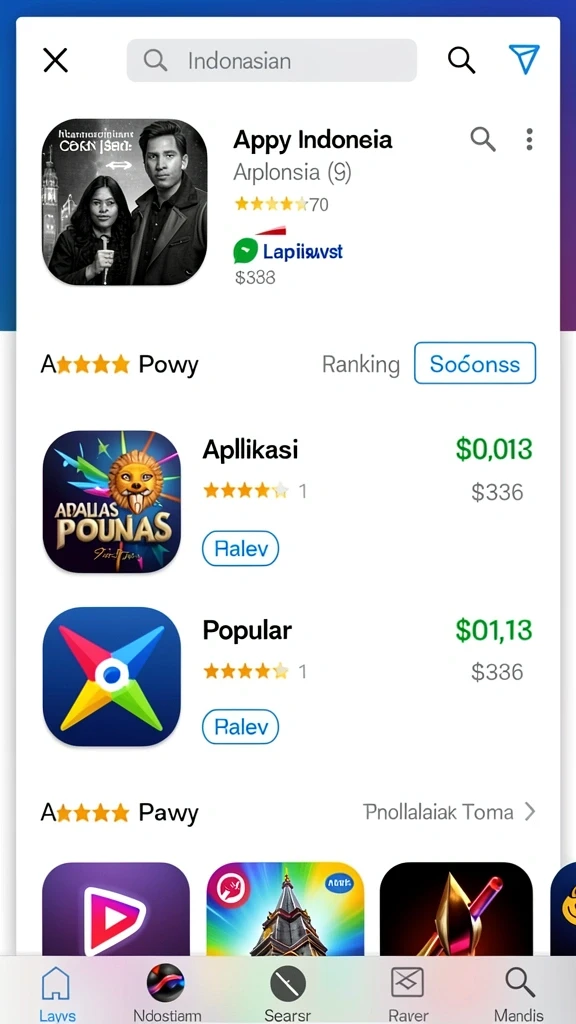The height and width of the screenshot is (1024, 576).
Task: Click the Ralev button under Popular
Action: [x=240, y=727]
